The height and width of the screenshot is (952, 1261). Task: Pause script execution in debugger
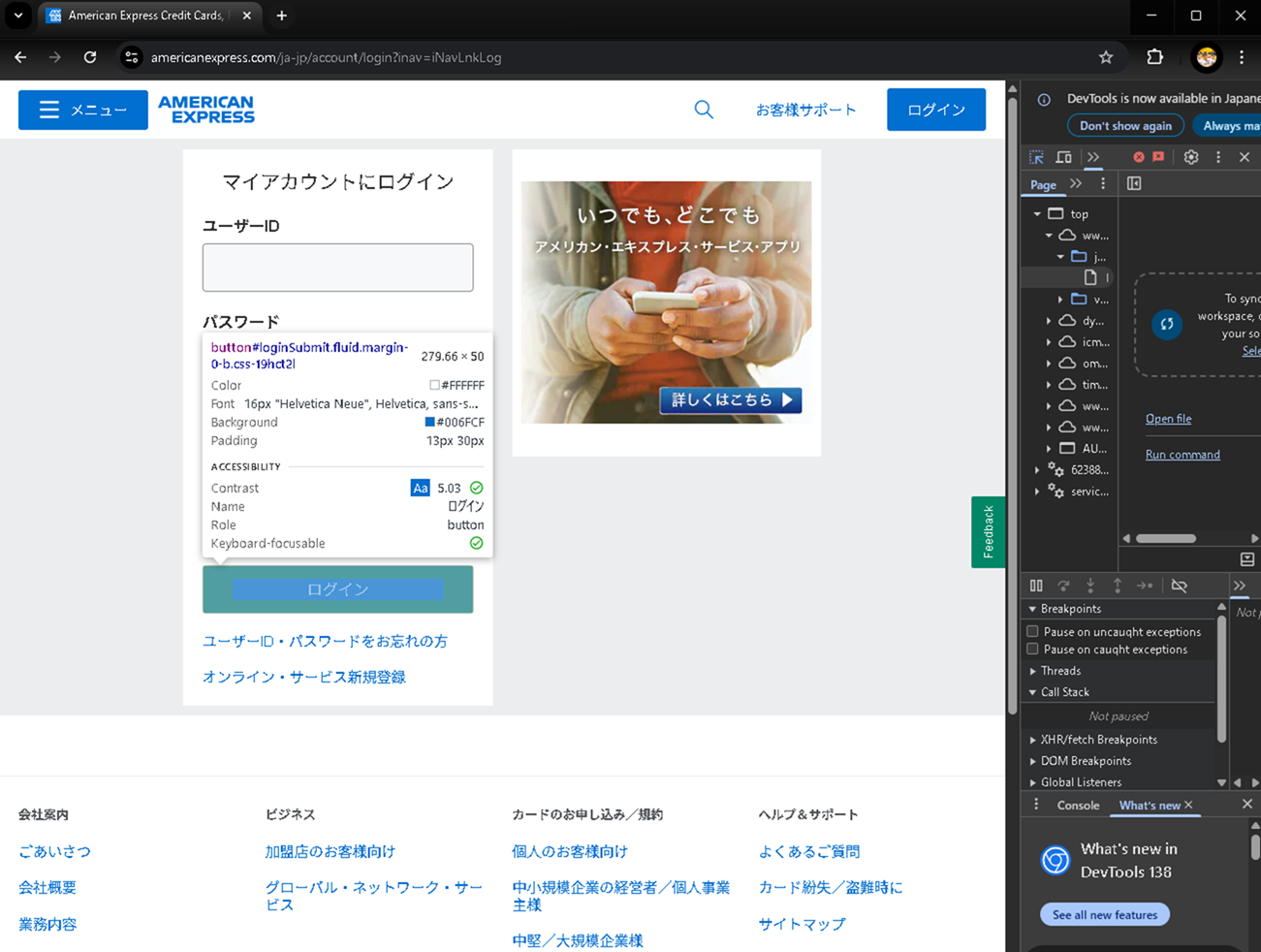click(x=1036, y=586)
